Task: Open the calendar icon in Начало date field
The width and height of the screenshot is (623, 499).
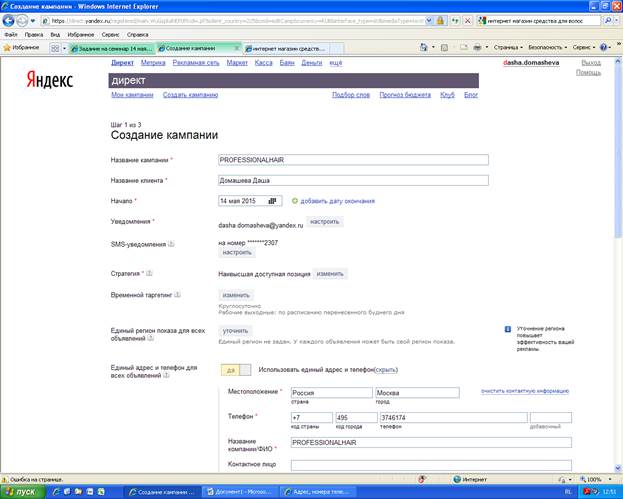Action: (272, 201)
